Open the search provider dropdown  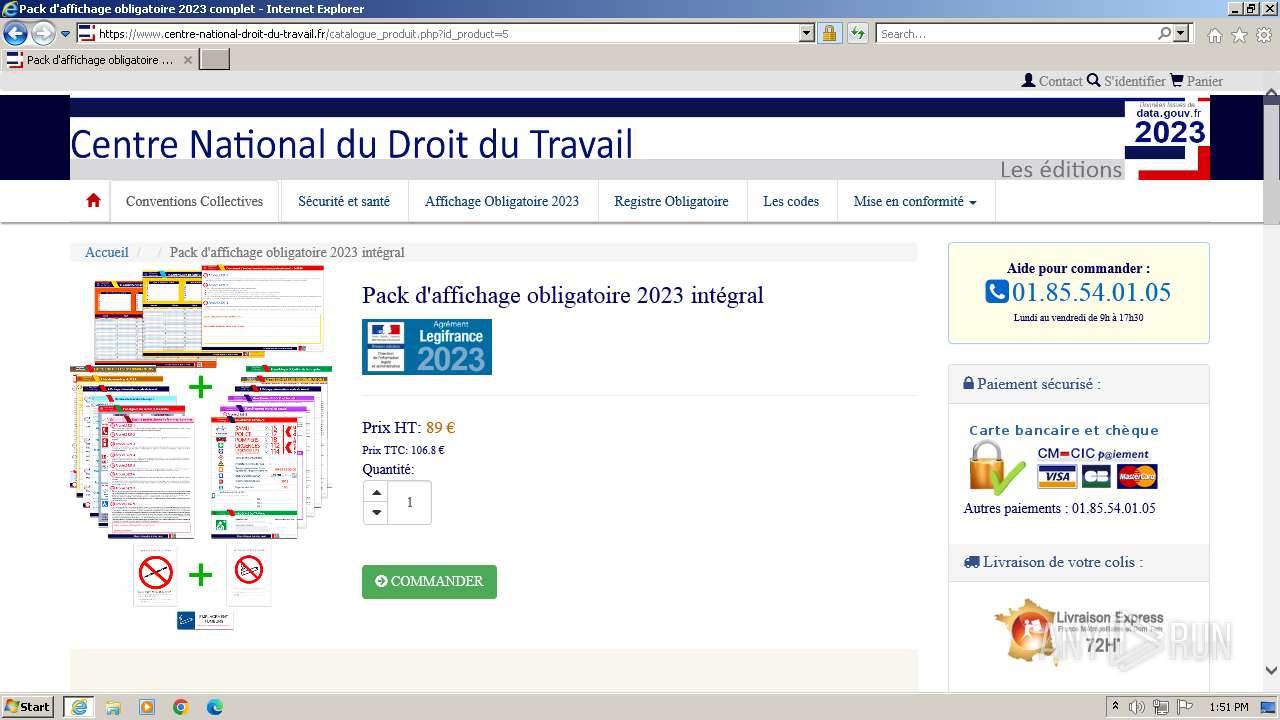[1182, 33]
